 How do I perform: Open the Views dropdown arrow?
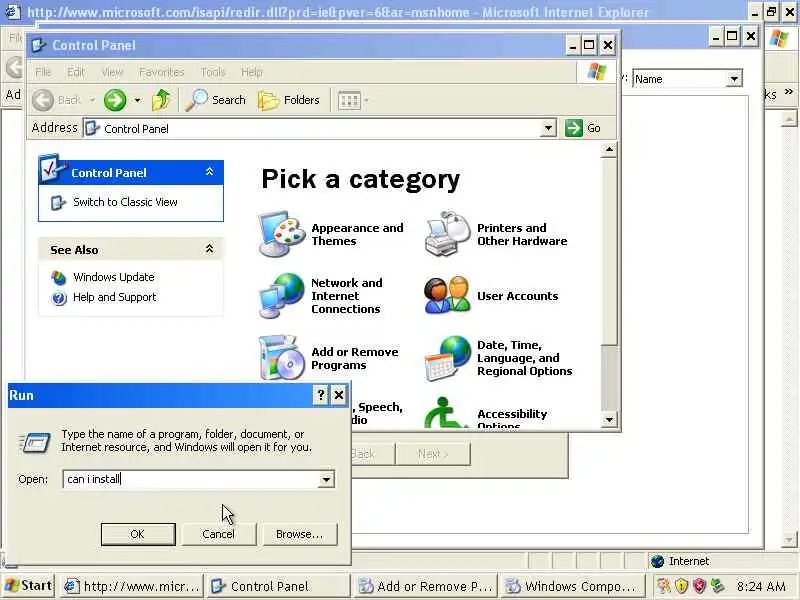pyautogui.click(x=366, y=101)
